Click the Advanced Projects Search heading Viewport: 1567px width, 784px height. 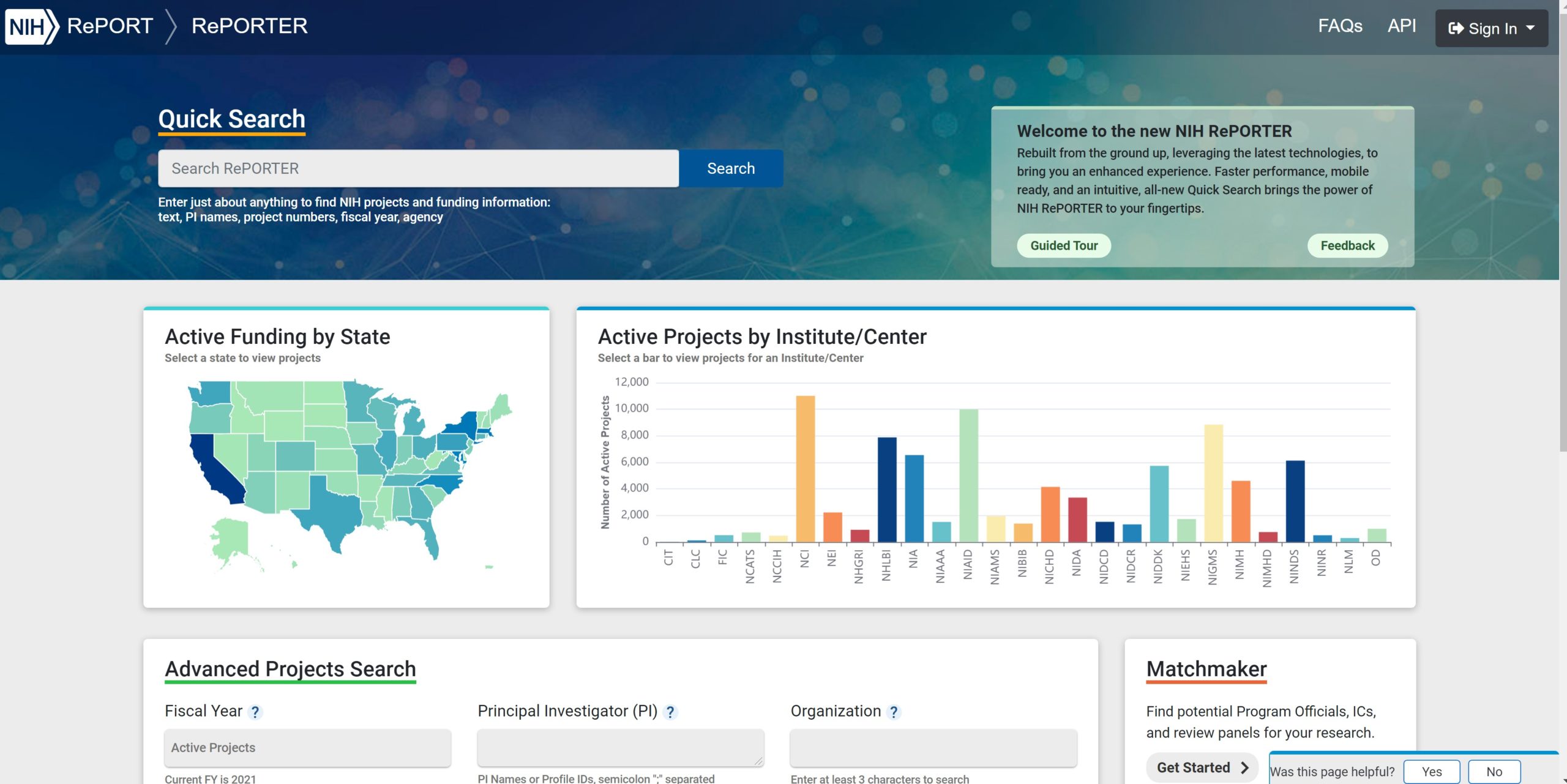click(290, 669)
